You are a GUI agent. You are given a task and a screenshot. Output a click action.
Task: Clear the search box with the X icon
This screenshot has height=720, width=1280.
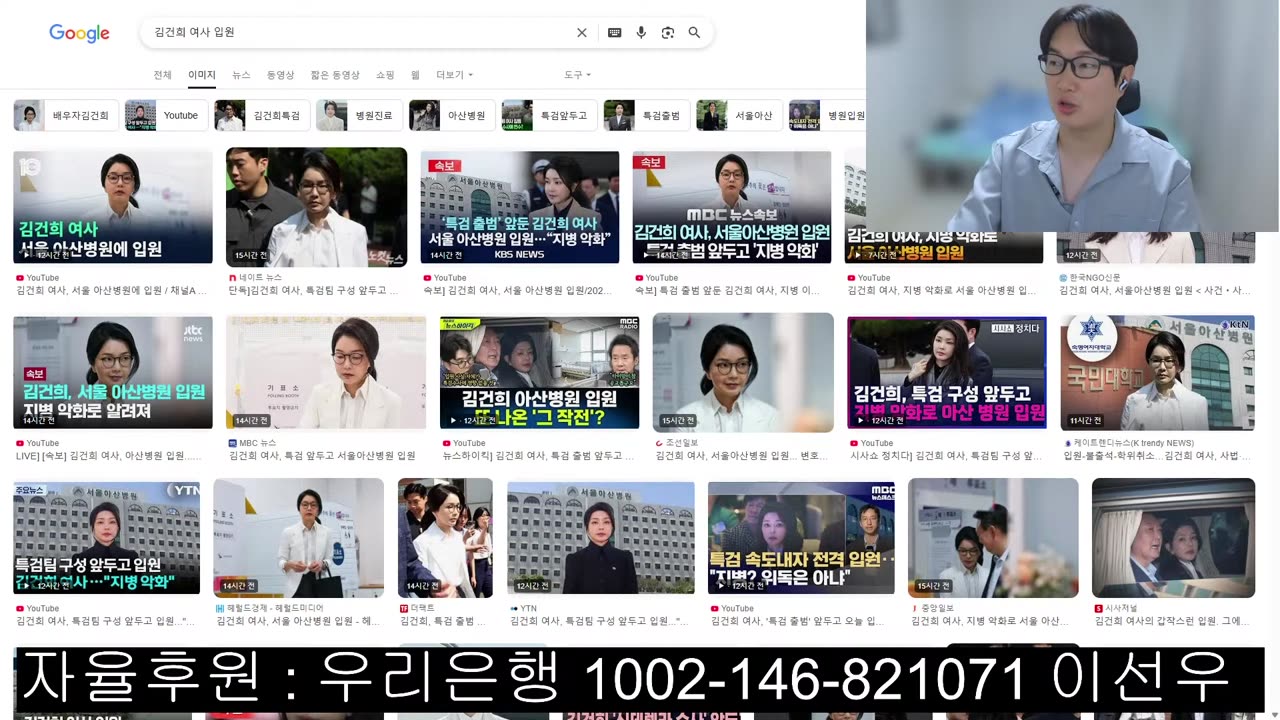(x=582, y=33)
